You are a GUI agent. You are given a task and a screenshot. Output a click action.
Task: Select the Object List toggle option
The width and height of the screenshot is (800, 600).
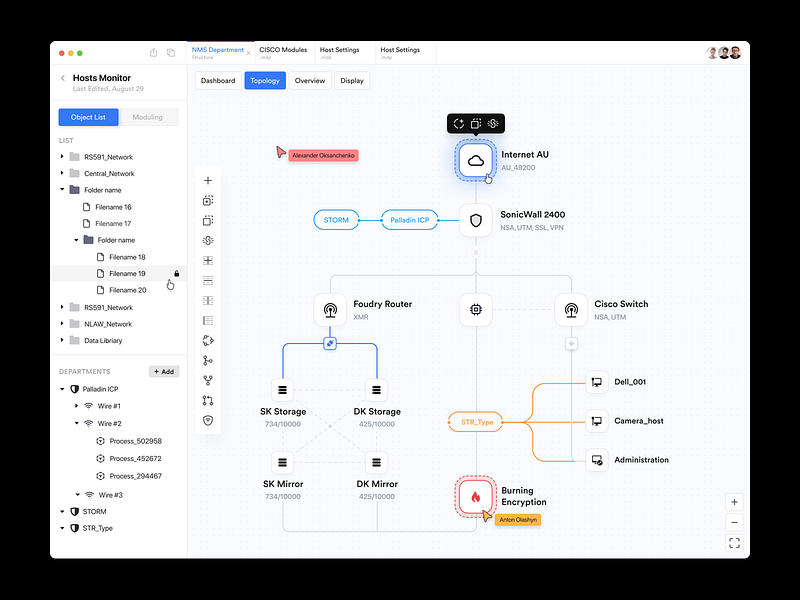click(x=88, y=117)
